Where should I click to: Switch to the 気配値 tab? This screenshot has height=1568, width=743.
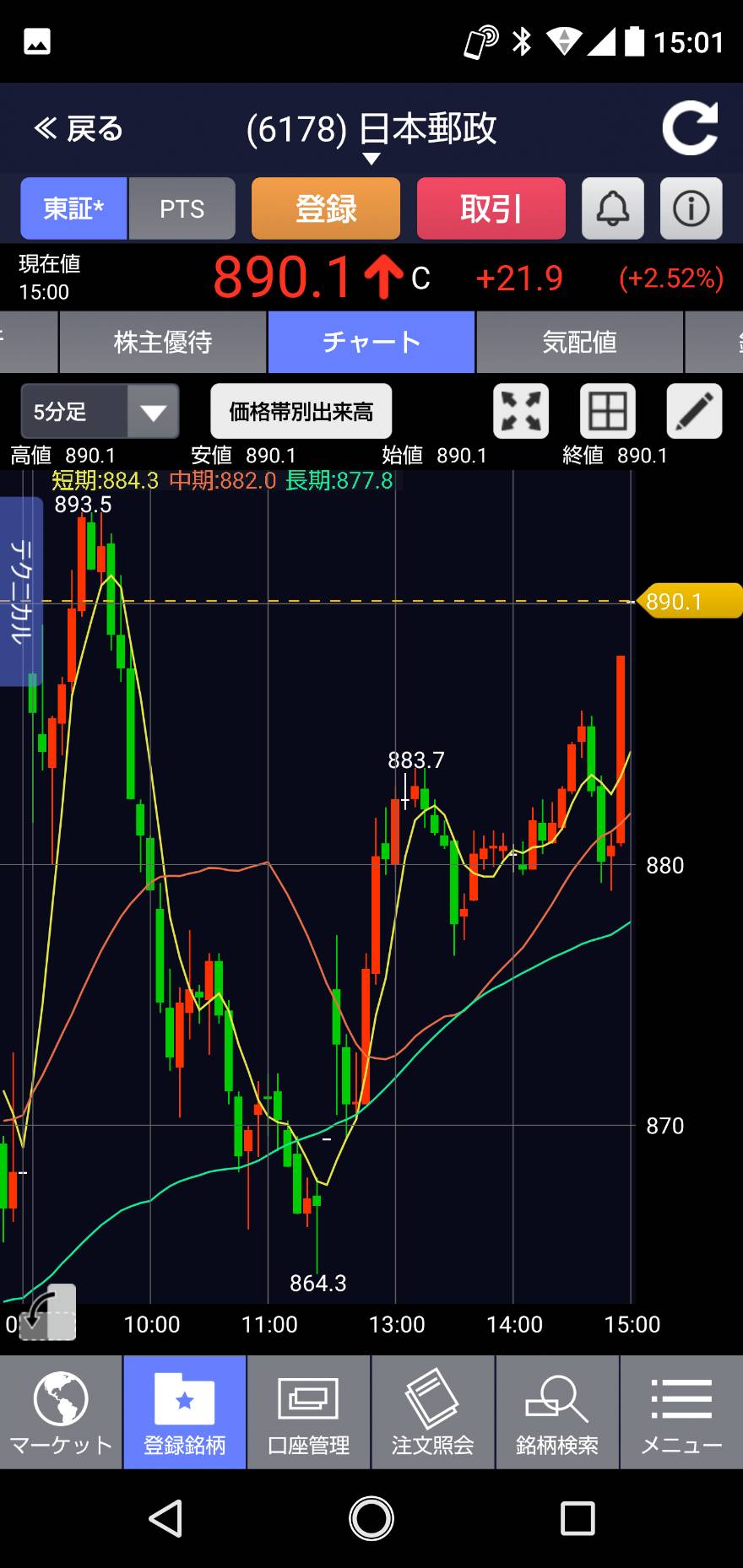tap(579, 342)
